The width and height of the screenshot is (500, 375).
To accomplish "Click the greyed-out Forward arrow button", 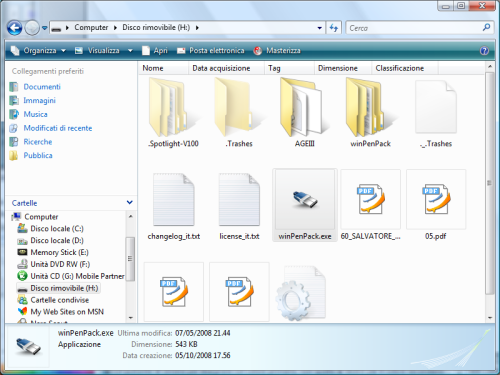I will tap(32, 28).
